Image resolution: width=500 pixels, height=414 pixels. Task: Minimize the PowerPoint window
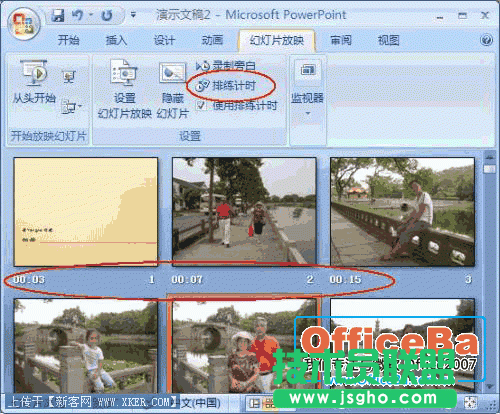pos(440,17)
